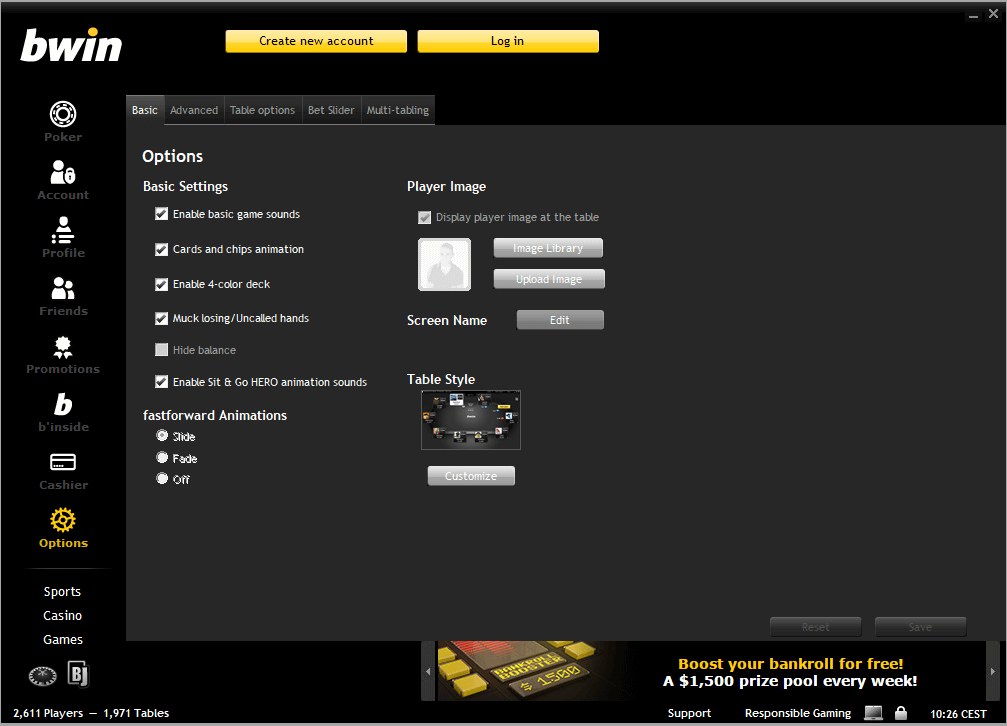Image resolution: width=1007 pixels, height=726 pixels.
Task: Select the Options gear icon
Action: click(63, 519)
